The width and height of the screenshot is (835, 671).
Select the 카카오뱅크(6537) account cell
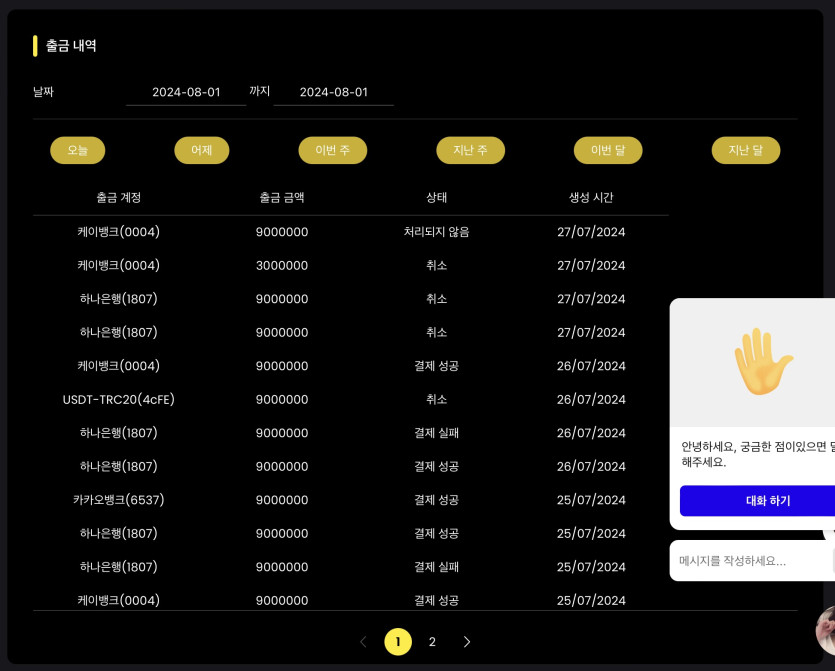click(x=119, y=500)
